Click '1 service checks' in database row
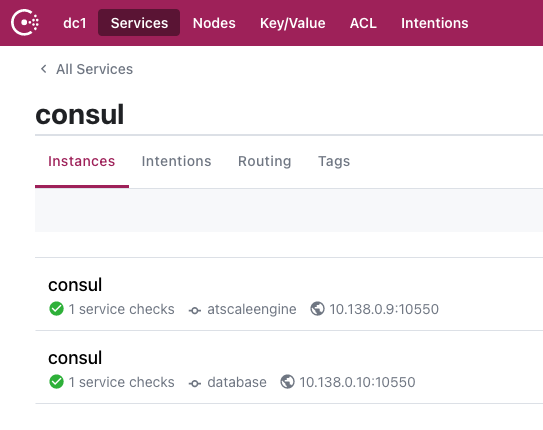The width and height of the screenshot is (543, 430). pyautogui.click(x=121, y=382)
